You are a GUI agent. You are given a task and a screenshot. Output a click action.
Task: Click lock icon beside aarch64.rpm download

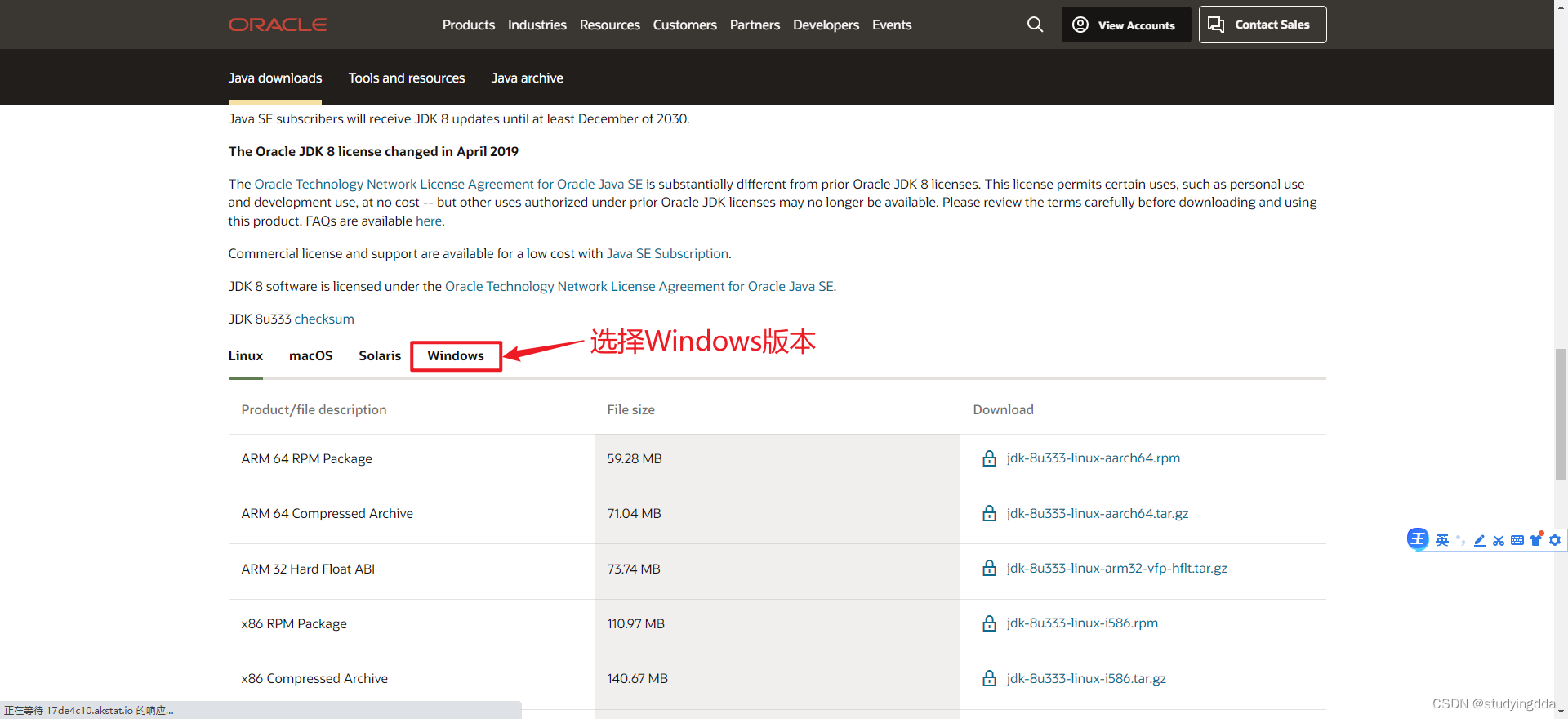[x=989, y=458]
